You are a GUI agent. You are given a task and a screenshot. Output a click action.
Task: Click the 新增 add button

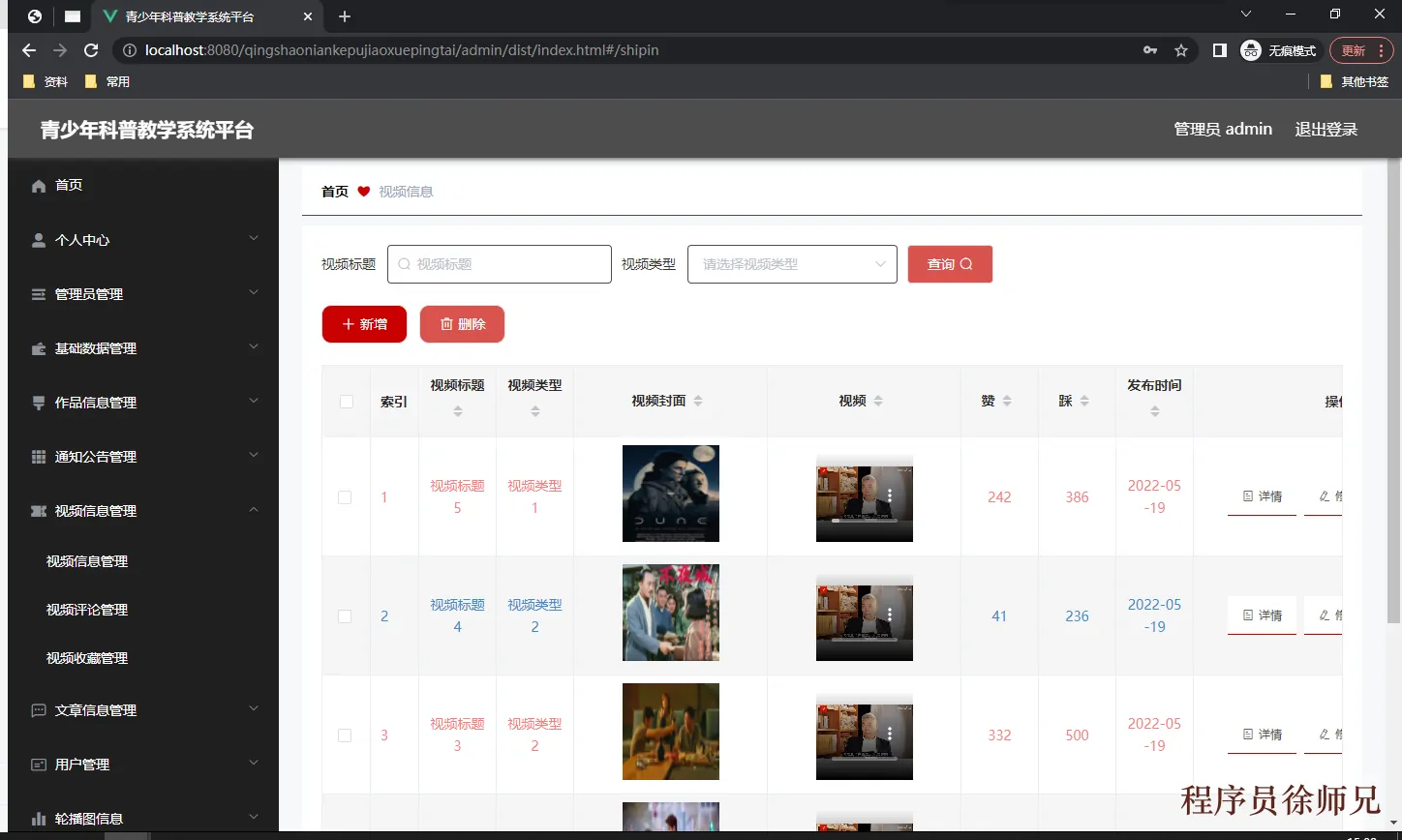click(x=364, y=324)
